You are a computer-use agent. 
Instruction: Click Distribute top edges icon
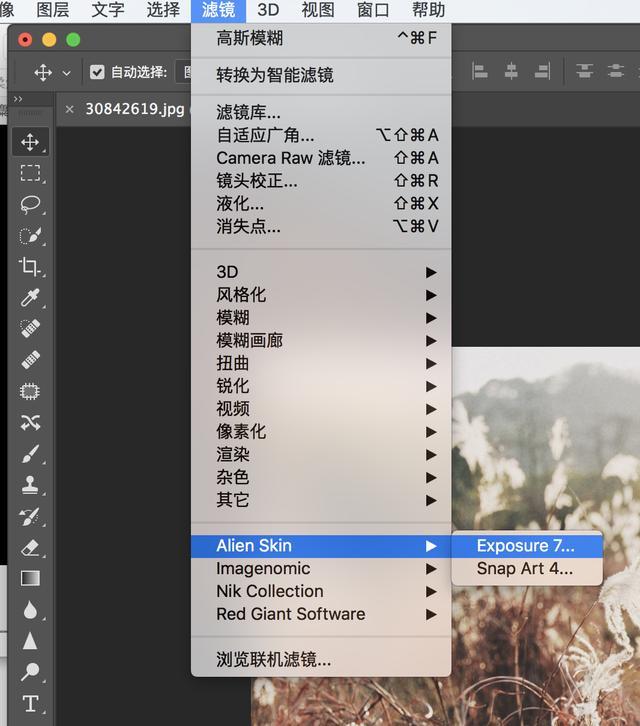click(x=584, y=72)
